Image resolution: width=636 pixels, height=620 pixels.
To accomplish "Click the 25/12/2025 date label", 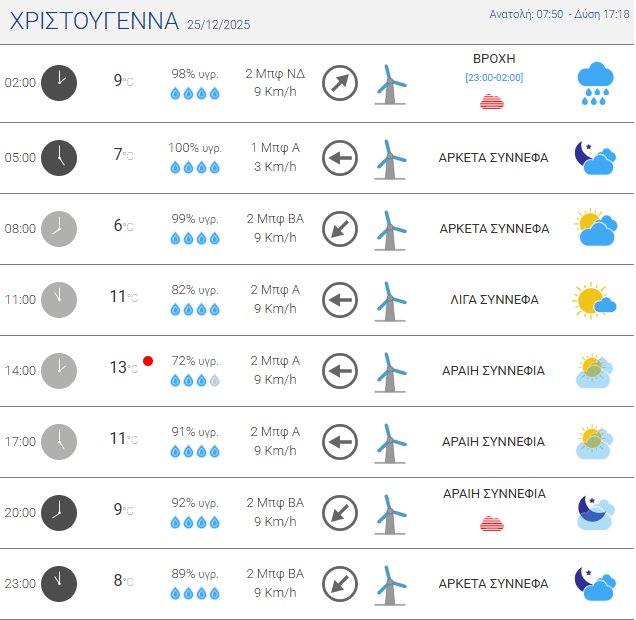I will click(x=222, y=25).
